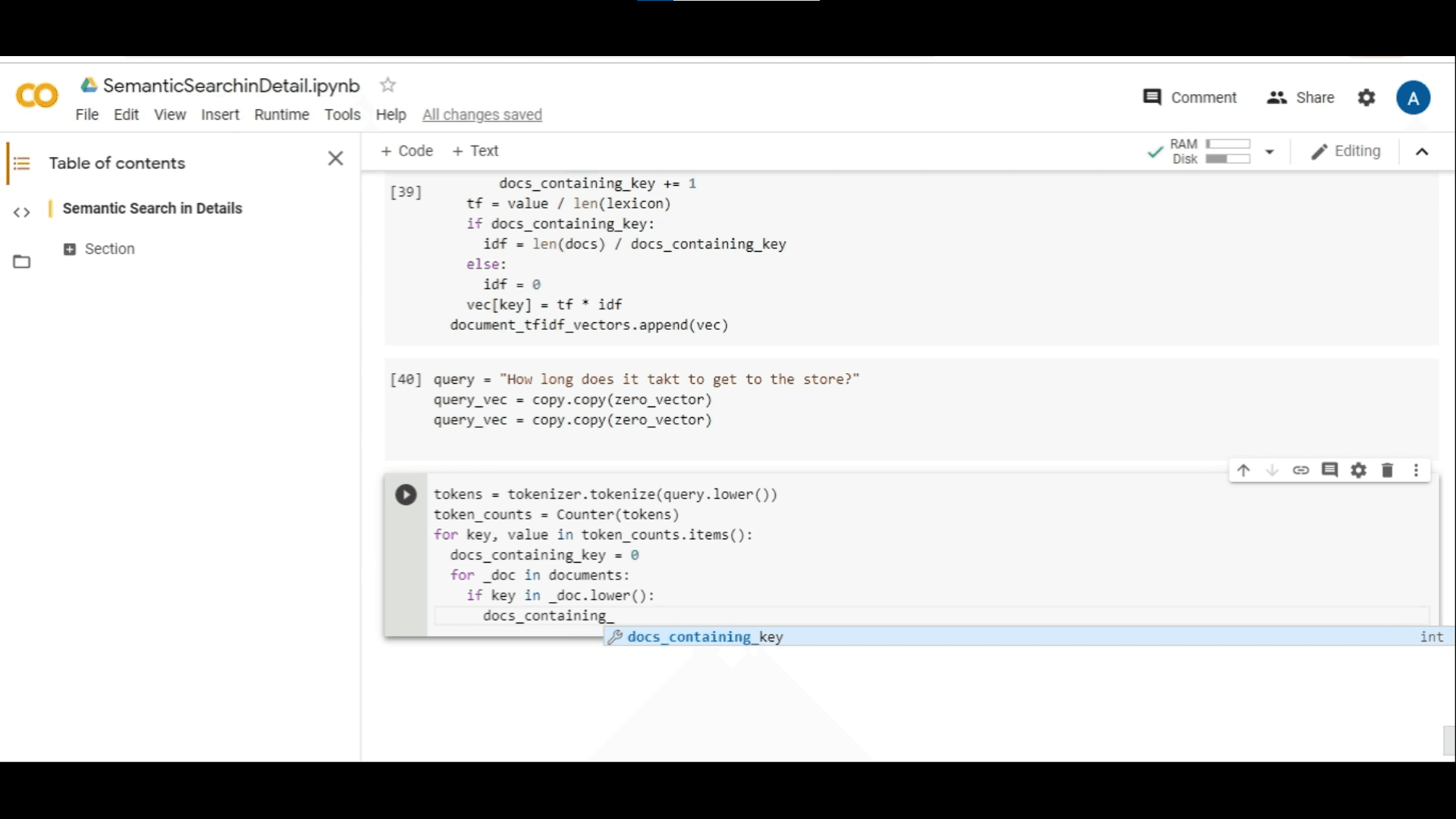Open cell settings via gear icon

[x=1358, y=470]
